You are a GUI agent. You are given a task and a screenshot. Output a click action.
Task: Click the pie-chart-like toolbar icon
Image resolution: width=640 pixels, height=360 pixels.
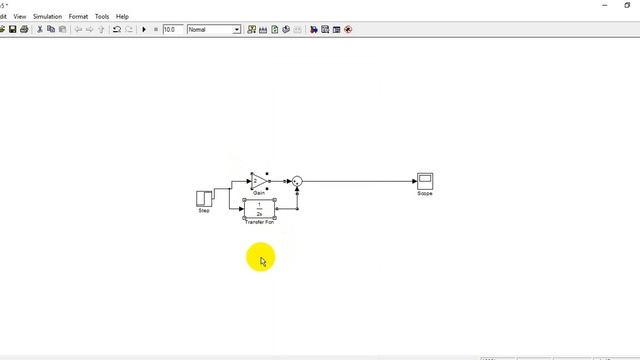286,29
